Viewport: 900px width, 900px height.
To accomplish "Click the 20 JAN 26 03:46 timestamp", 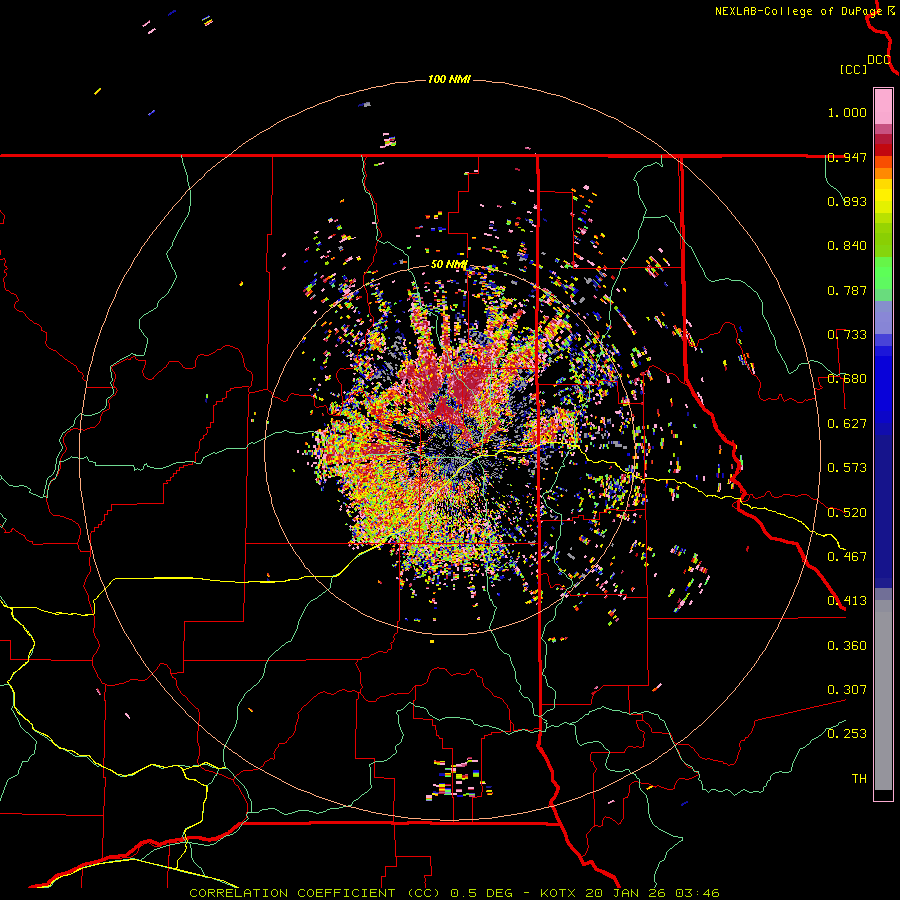I will click(652, 893).
